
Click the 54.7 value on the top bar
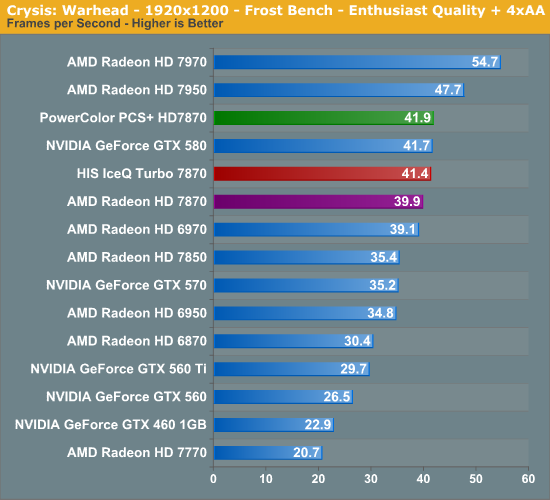[485, 62]
